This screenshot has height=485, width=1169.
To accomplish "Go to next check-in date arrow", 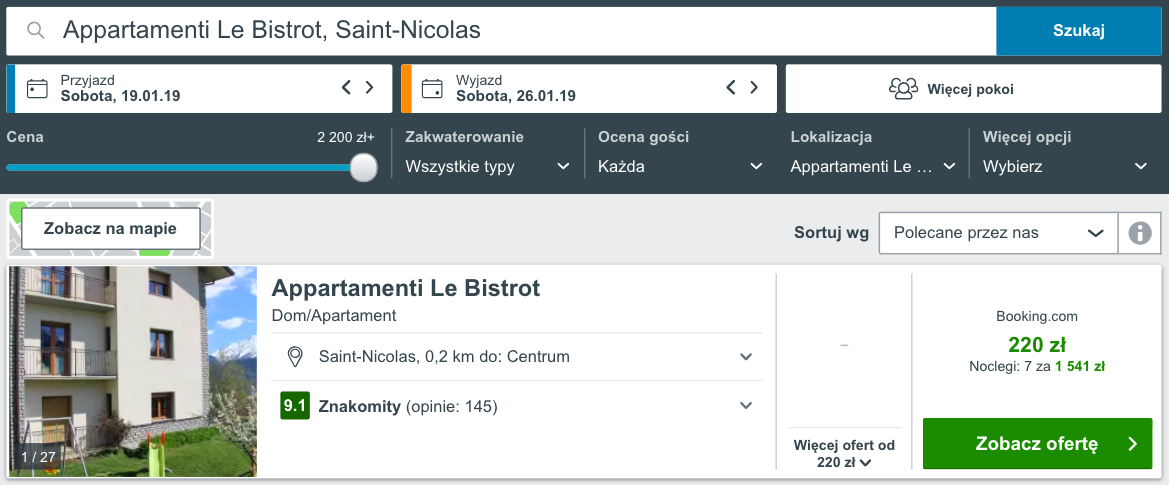I will (x=370, y=88).
